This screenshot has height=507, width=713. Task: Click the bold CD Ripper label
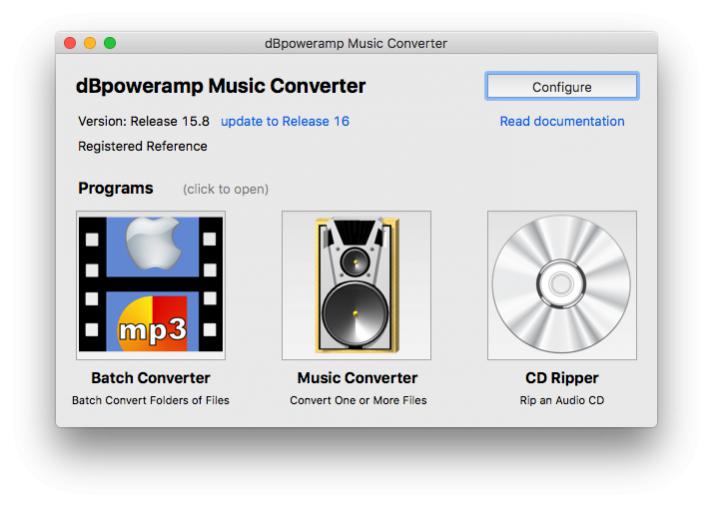(561, 378)
